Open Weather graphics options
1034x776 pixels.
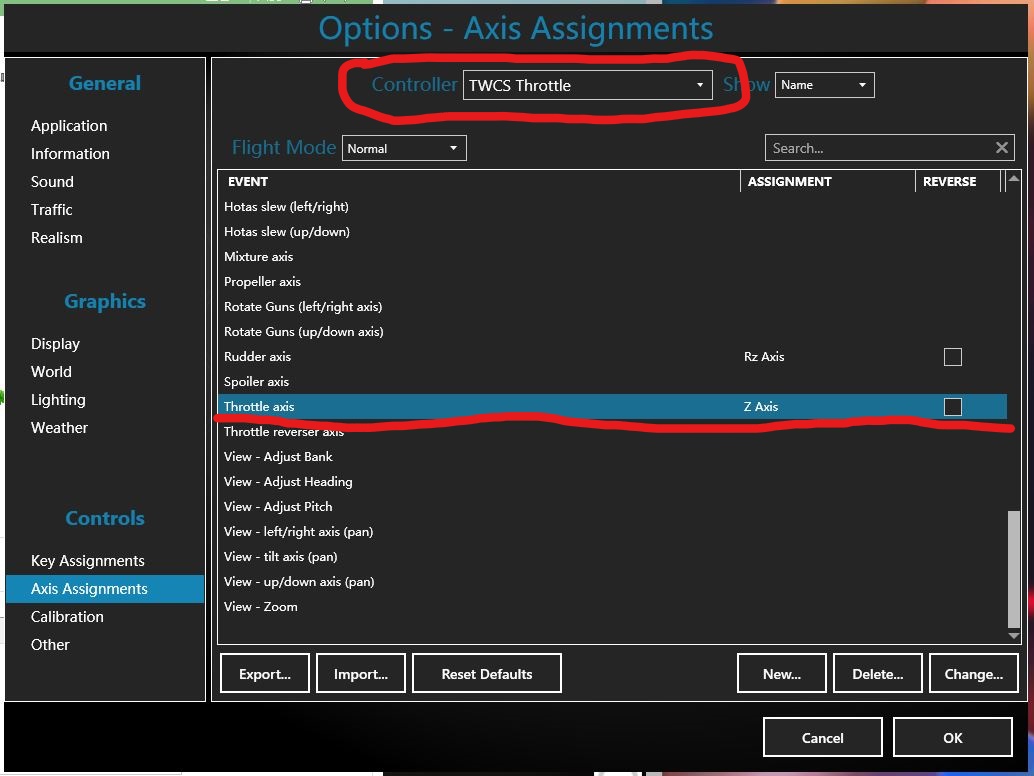tap(59, 428)
